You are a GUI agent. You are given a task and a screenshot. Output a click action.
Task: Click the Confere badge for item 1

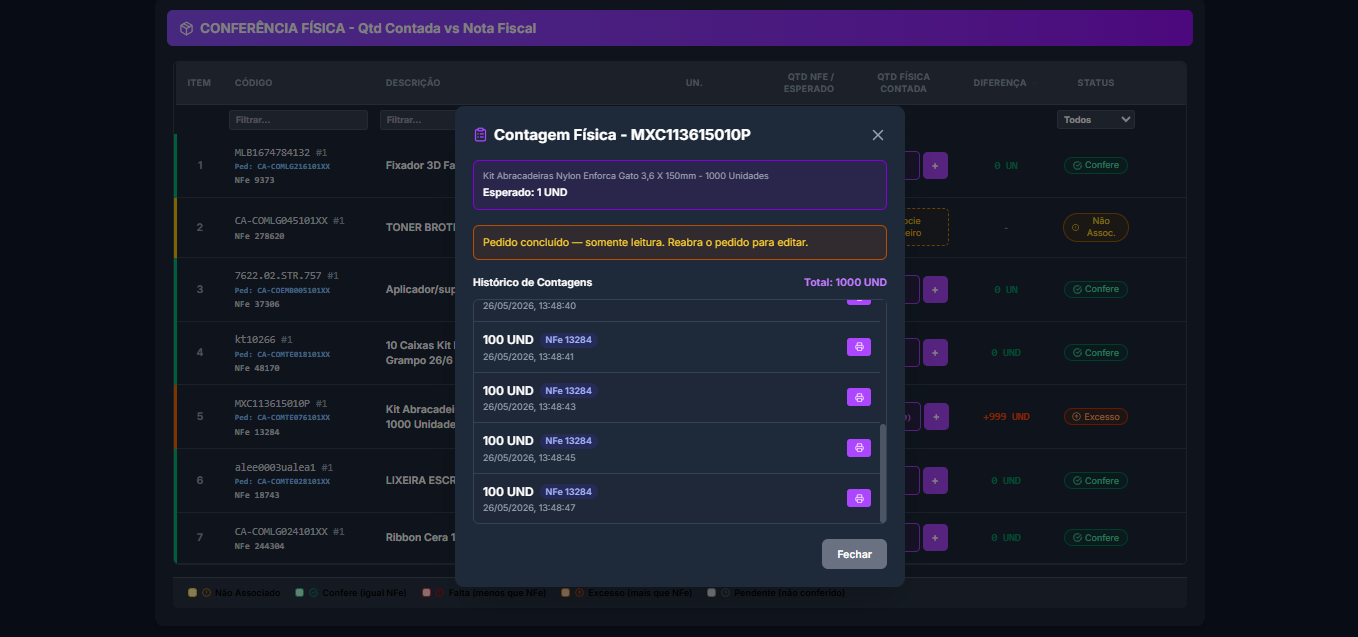(x=1095, y=165)
